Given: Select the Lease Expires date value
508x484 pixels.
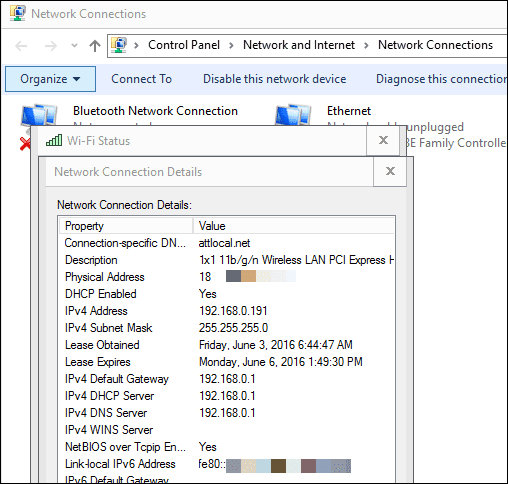Looking at the screenshot, I should coord(281,362).
